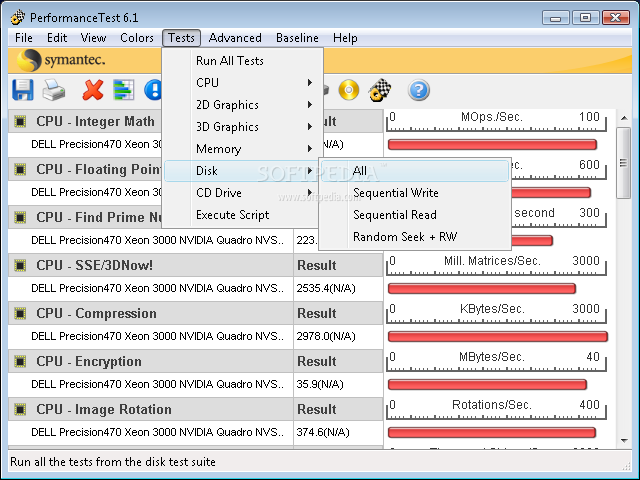This screenshot has width=640, height=480.
Task: Click the status bar disk test suite message
Action: 113,462
